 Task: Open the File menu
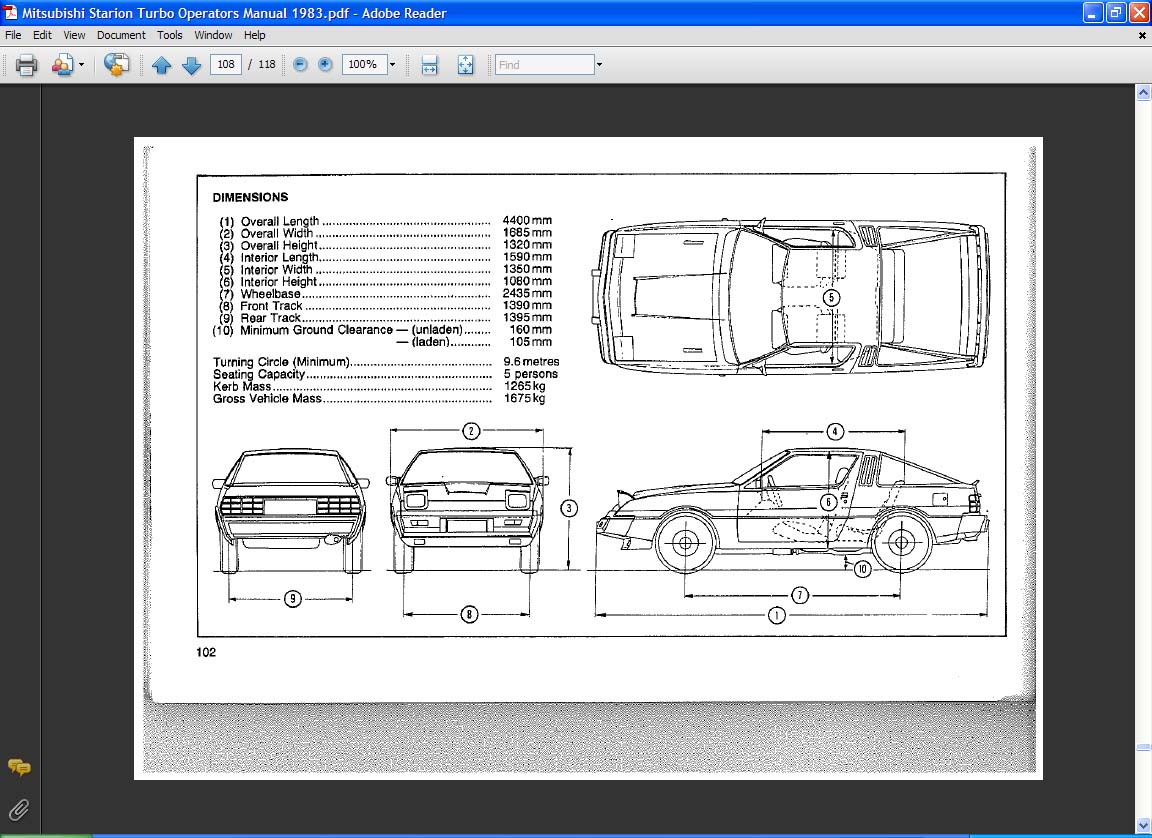coord(13,35)
